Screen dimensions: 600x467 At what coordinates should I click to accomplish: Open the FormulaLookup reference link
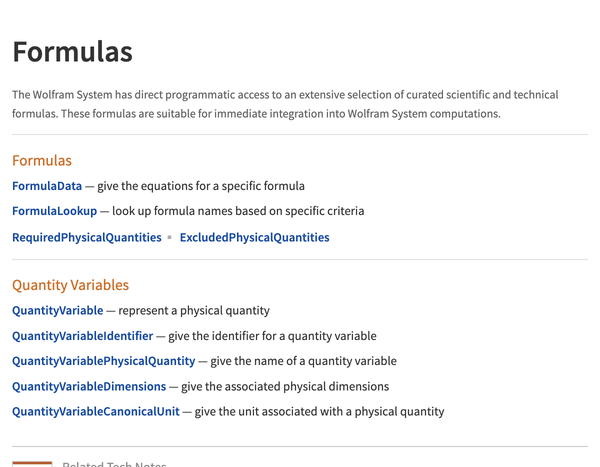(x=55, y=211)
